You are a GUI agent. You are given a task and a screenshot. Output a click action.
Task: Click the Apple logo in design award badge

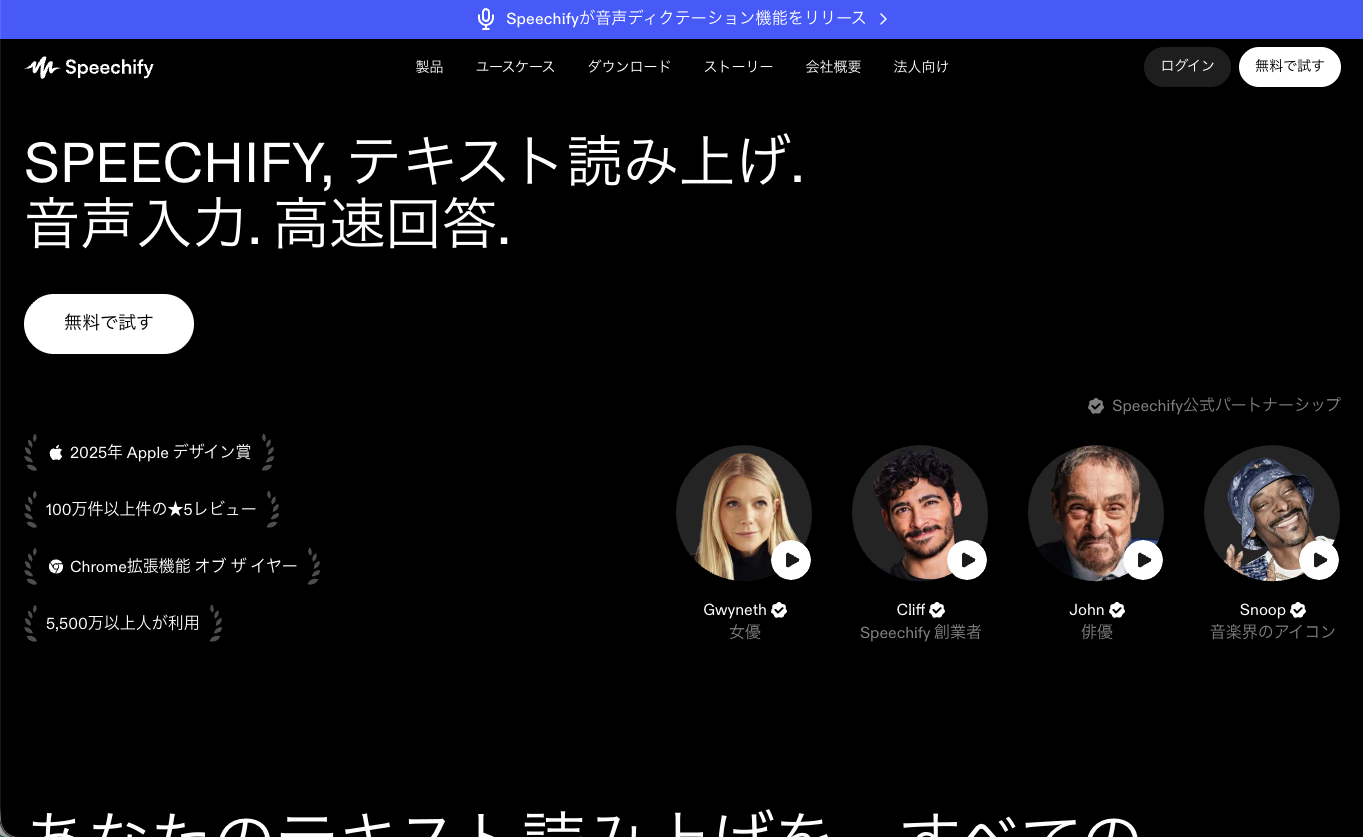coord(56,452)
